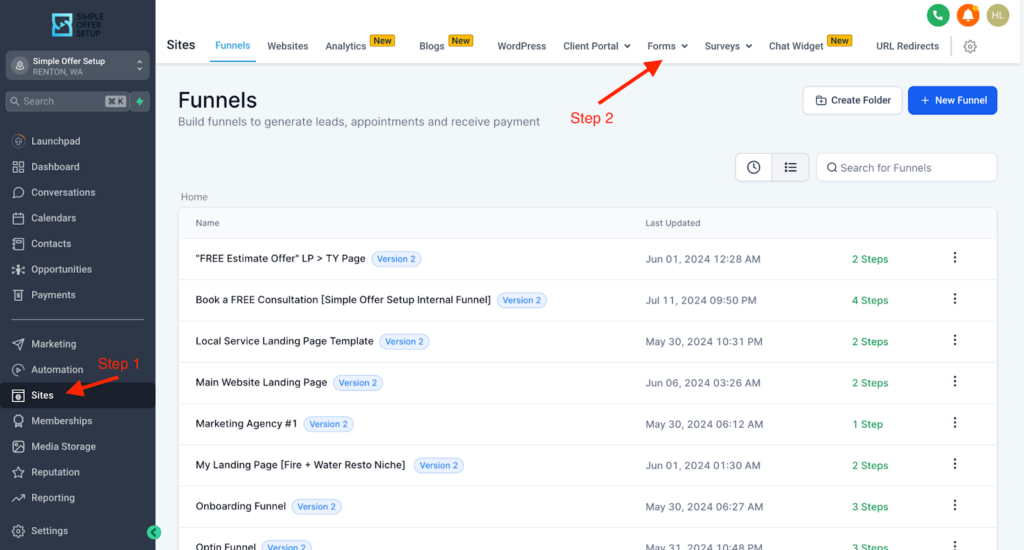Screen dimensions: 1024x550
Task: Open options menu for FREE Estimate Offer funnel
Action: point(955,258)
